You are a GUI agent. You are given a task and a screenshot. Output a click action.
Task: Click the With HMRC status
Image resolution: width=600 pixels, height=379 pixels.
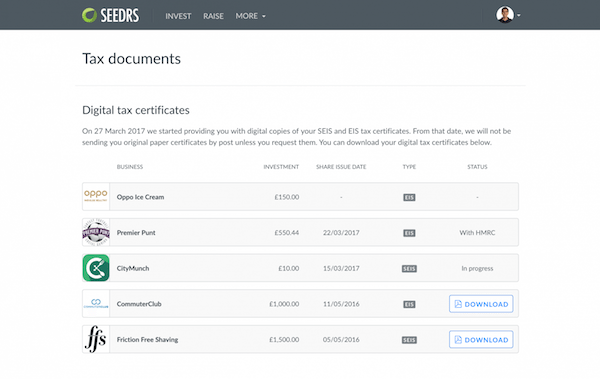tap(477, 233)
